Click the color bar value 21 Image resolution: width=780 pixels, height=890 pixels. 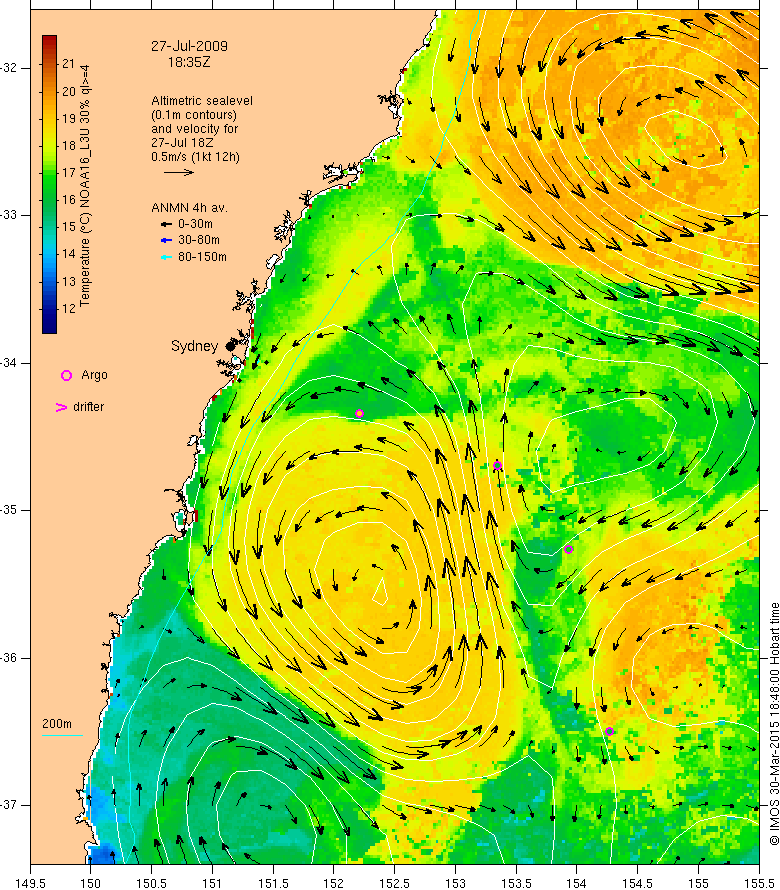coord(68,64)
